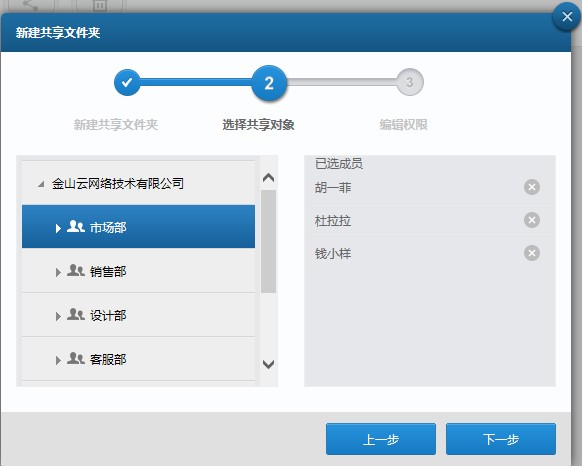Click the 市场部 group icon
This screenshot has height=466, width=582.
tap(76, 226)
